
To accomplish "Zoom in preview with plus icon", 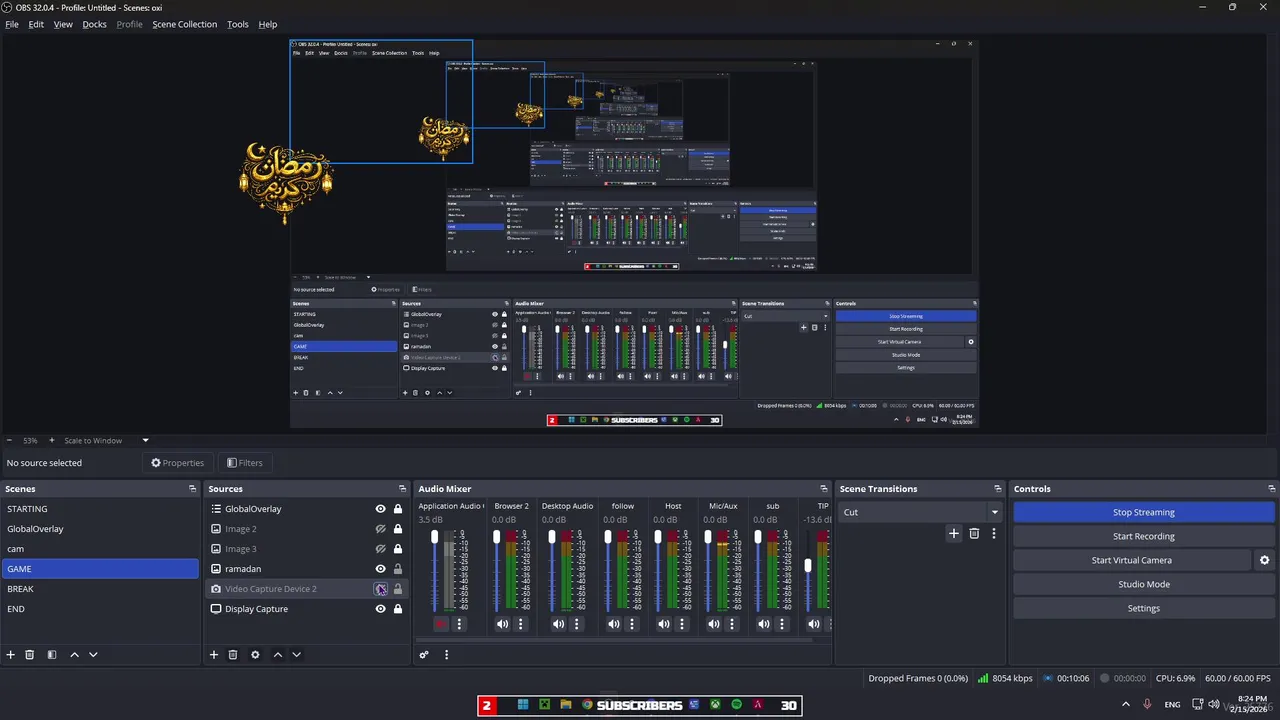I will [x=53, y=440].
